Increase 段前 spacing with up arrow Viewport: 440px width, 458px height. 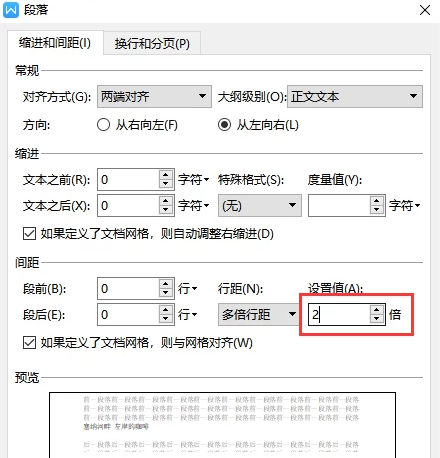[166, 283]
